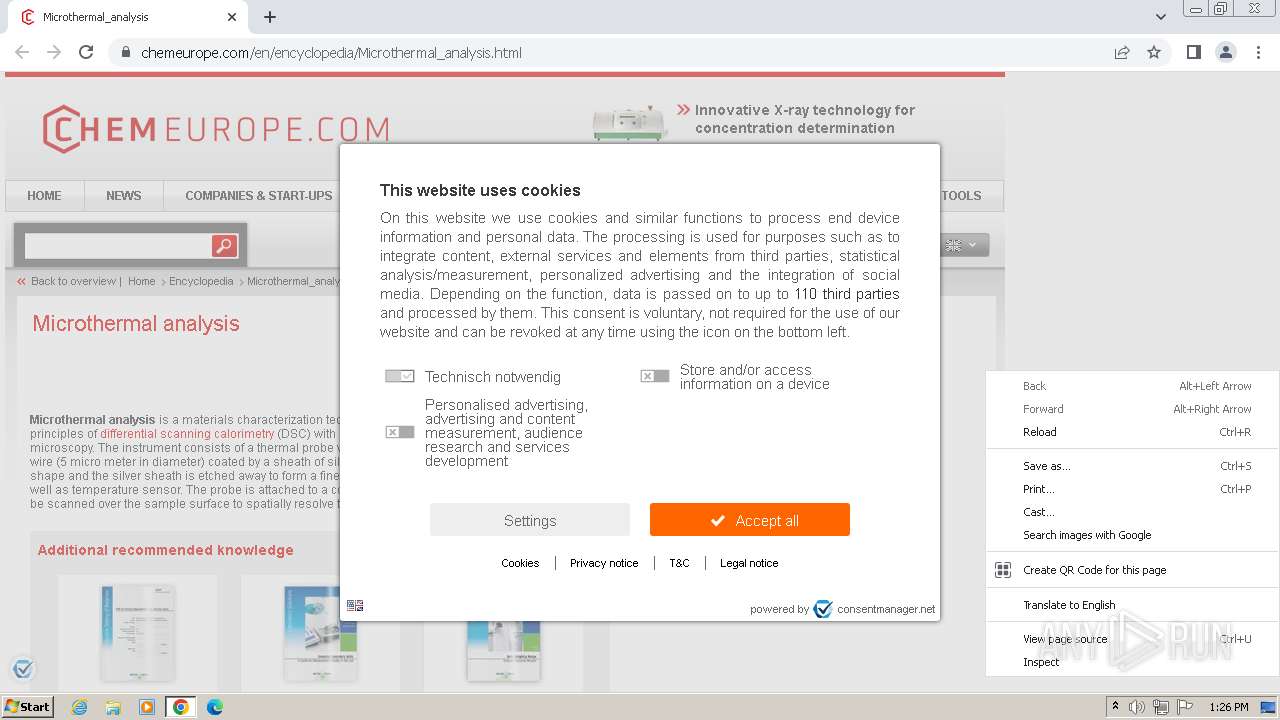Click the red search magnifier button

coord(224,246)
